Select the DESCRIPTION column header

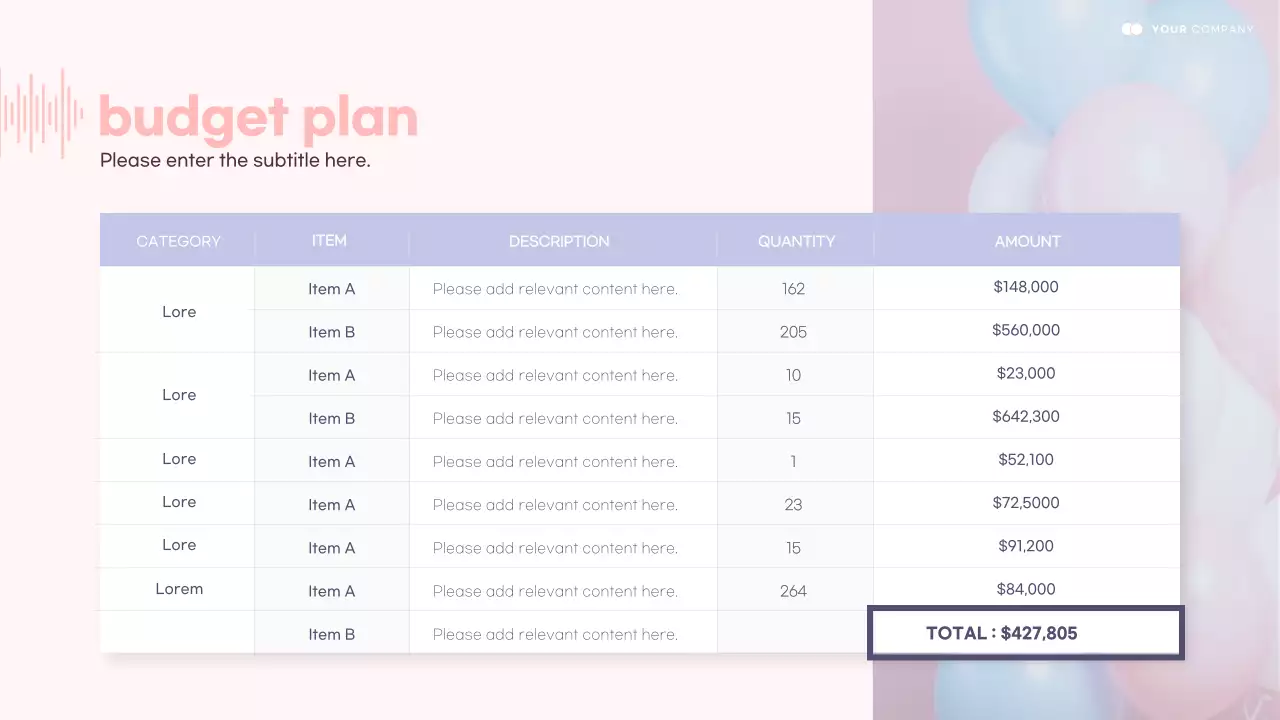[x=559, y=241]
